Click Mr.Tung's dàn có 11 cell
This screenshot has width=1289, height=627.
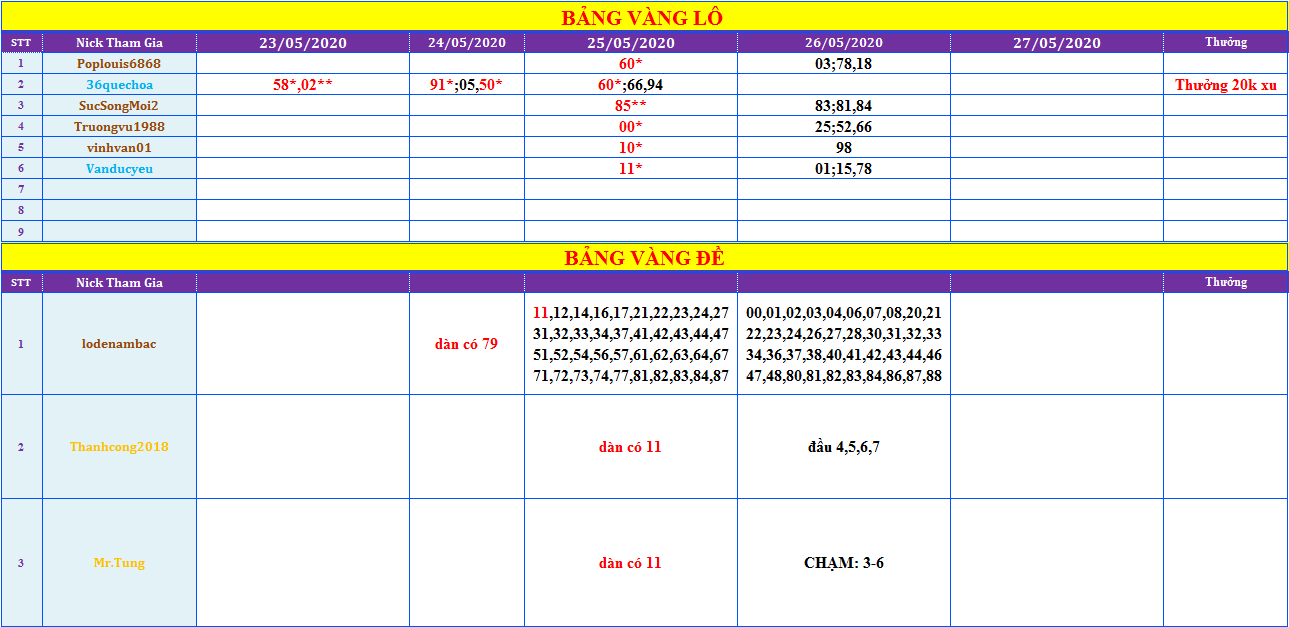[x=631, y=562]
